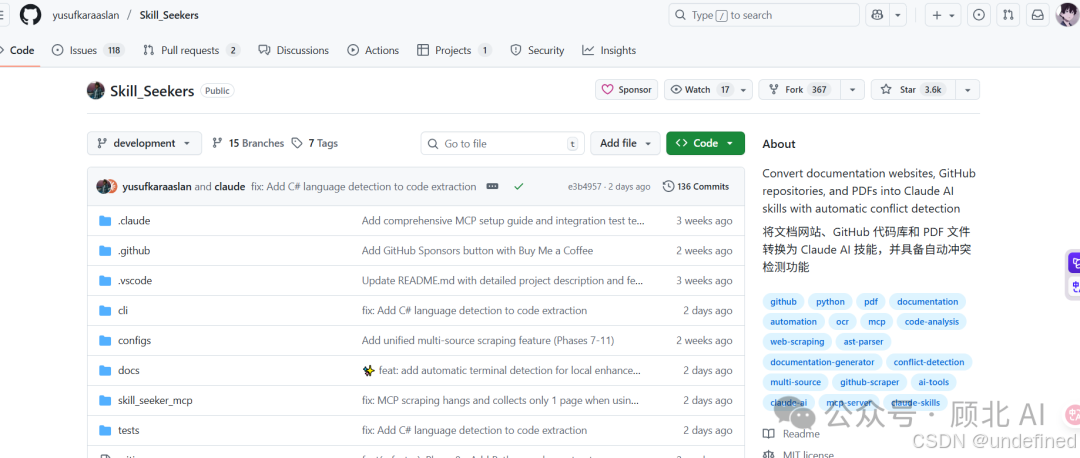Open the user avatar menu
Image resolution: width=1080 pixels, height=458 pixels.
[1067, 14]
